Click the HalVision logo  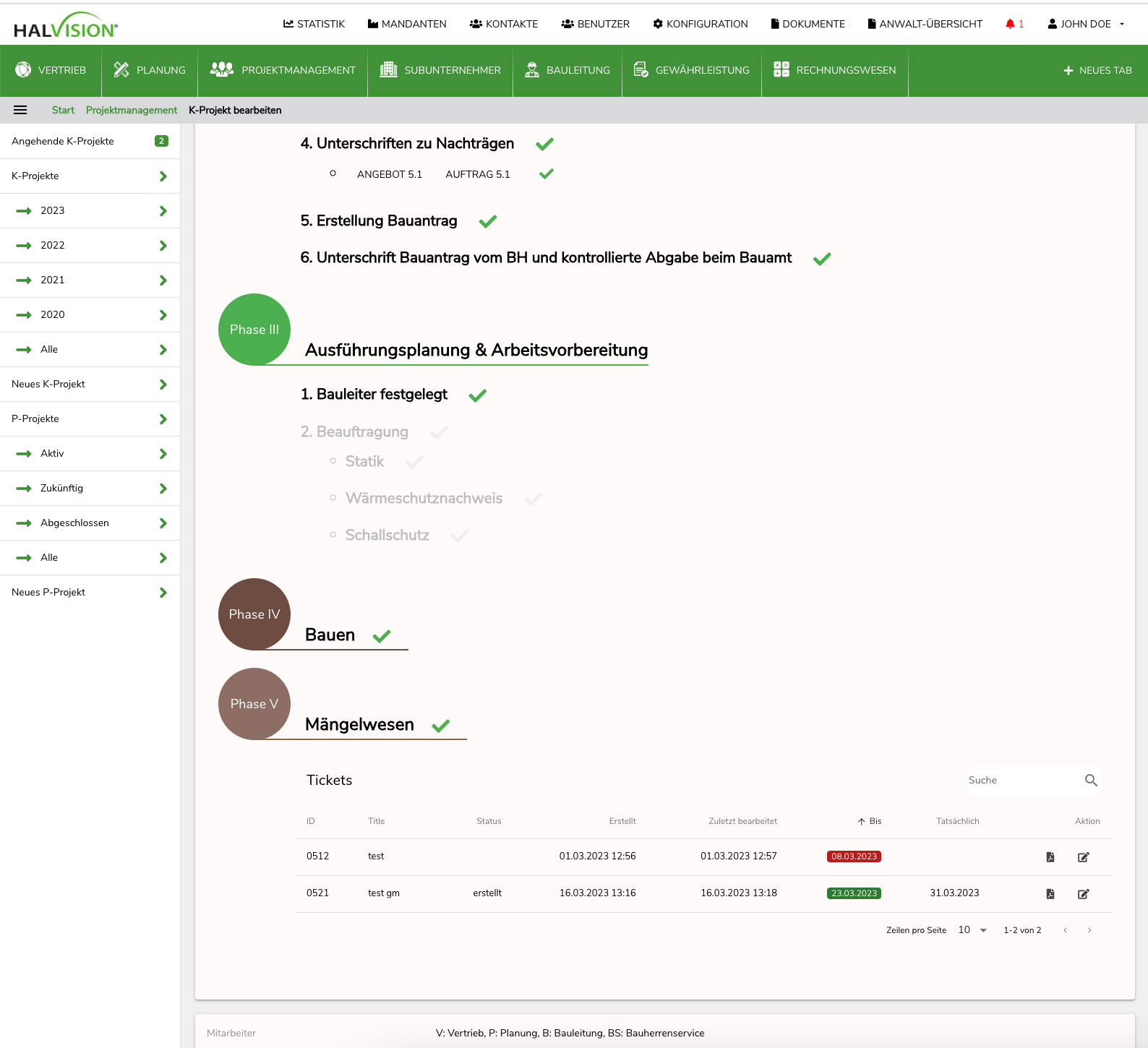pos(65,25)
